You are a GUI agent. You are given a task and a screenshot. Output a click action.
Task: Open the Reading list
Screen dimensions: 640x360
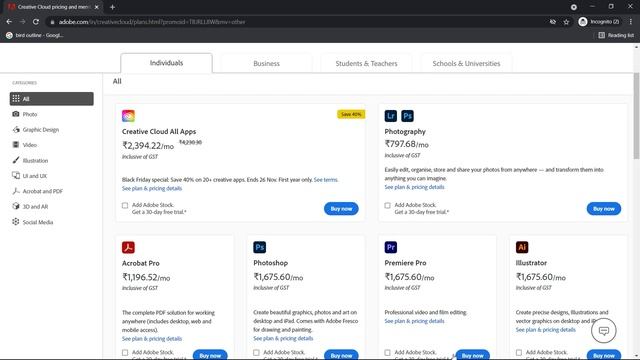point(616,36)
